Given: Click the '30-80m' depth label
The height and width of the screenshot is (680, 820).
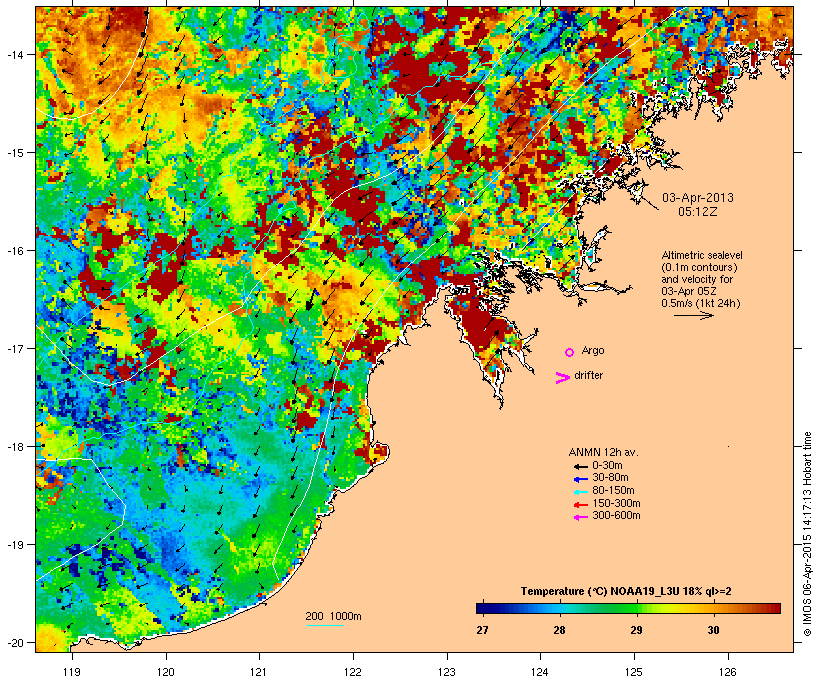Looking at the screenshot, I should [x=610, y=478].
